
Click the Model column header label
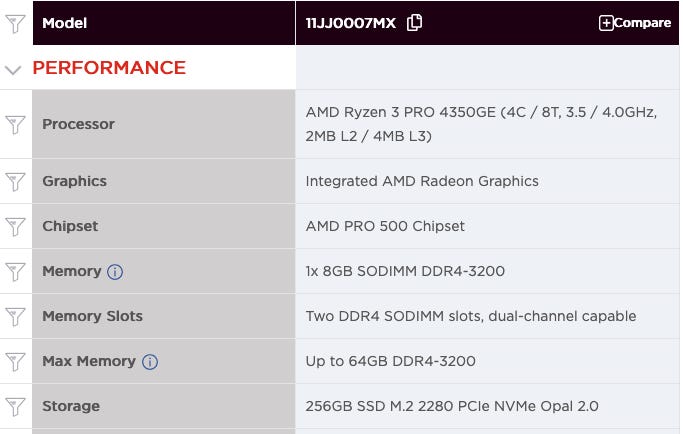coord(64,23)
